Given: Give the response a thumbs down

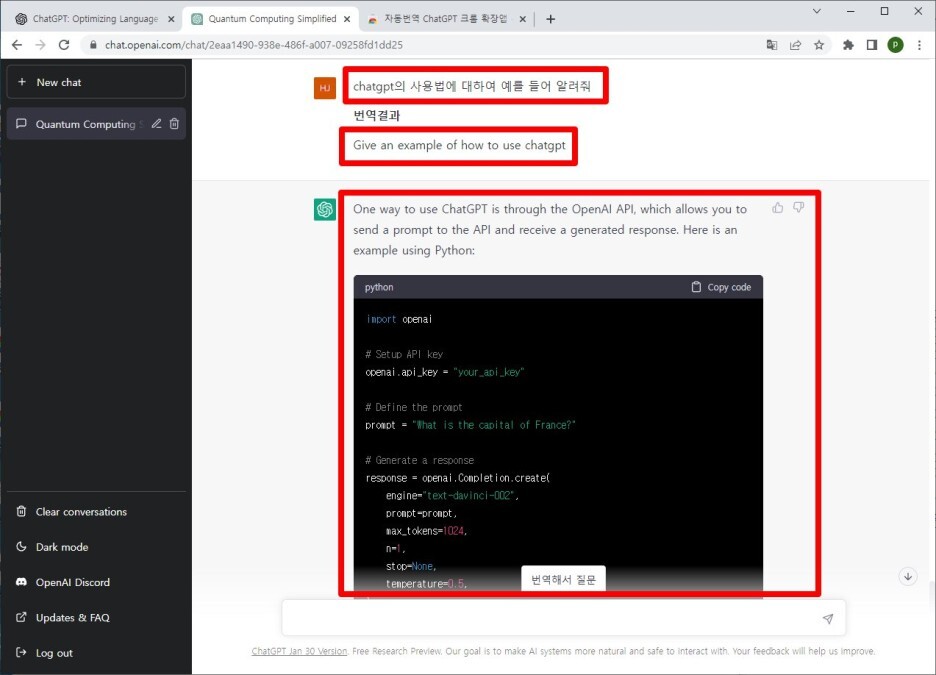Looking at the screenshot, I should click(799, 208).
